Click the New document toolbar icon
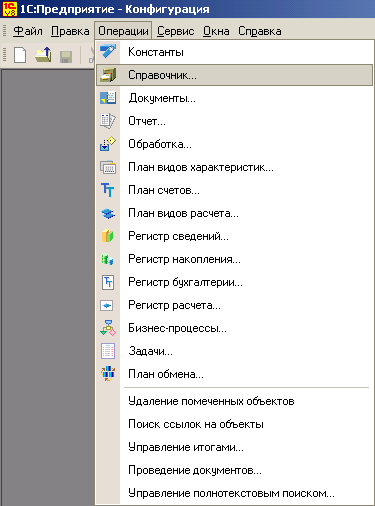 click(20, 55)
